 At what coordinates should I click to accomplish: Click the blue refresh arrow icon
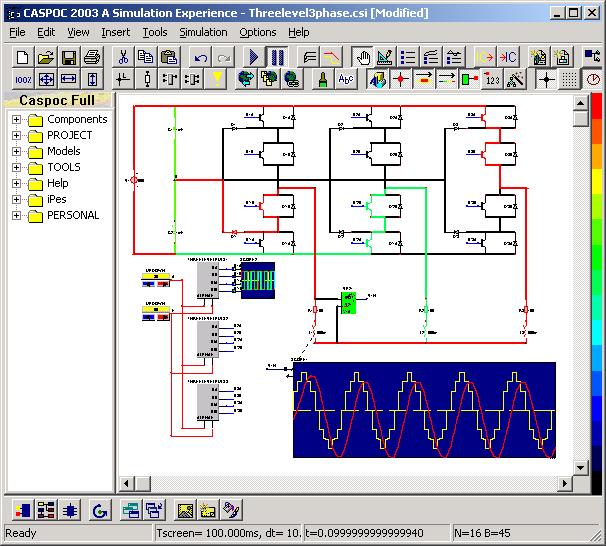(x=100, y=510)
